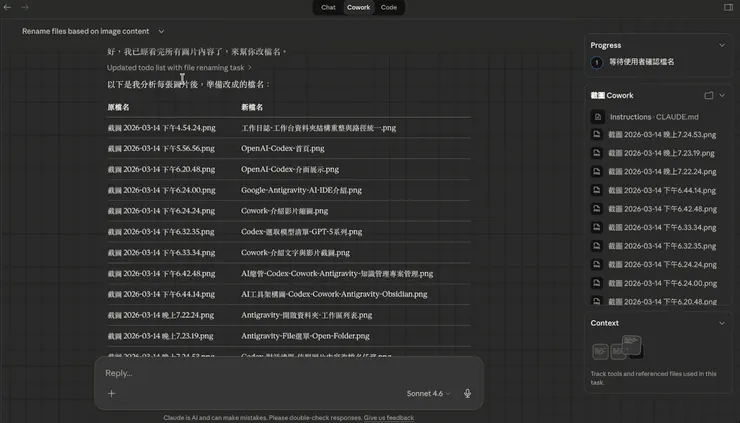
Task: Click table cell OpenAI-Codex-首頁.png
Action: coord(283,148)
